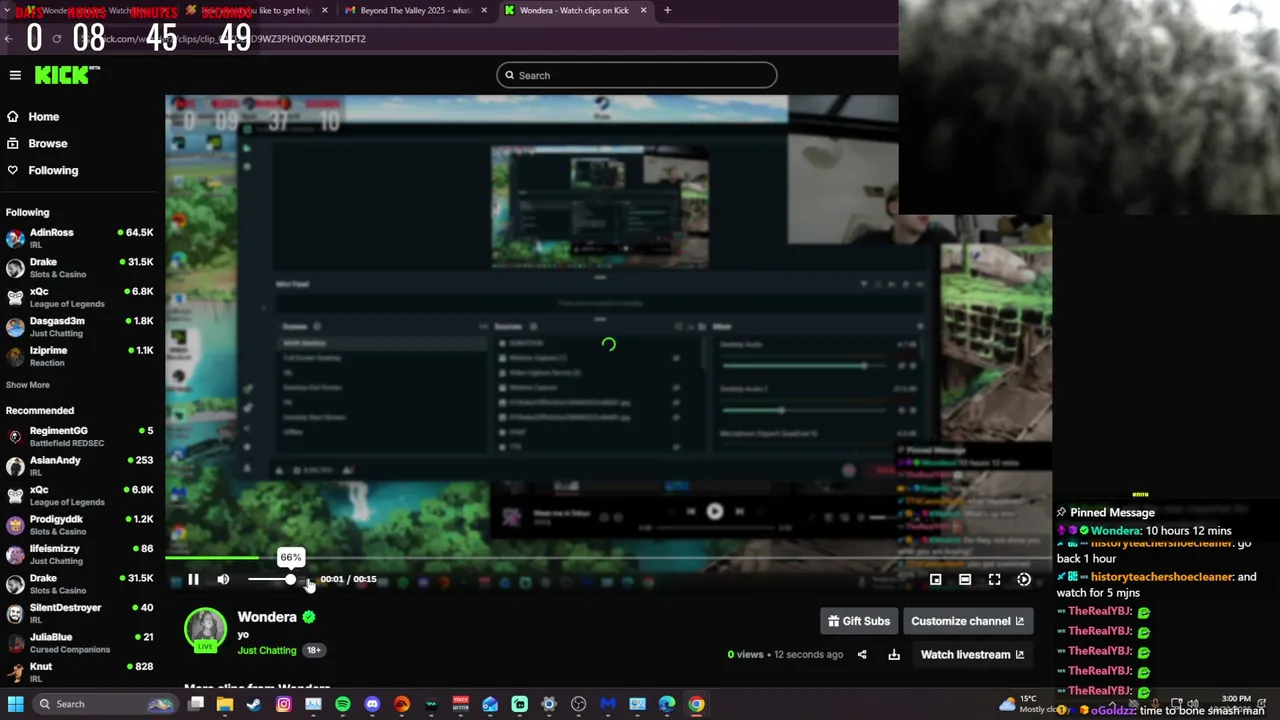Open Instagram from taskbar
The width and height of the screenshot is (1280, 720).
pyautogui.click(x=284, y=704)
